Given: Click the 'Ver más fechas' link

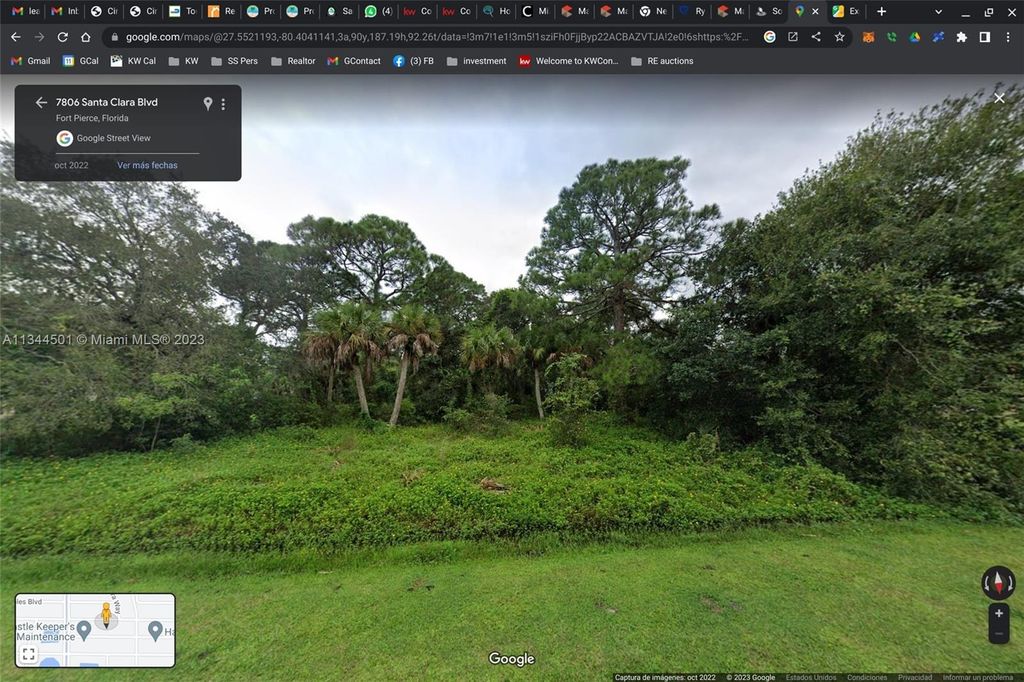Looking at the screenshot, I should (147, 165).
